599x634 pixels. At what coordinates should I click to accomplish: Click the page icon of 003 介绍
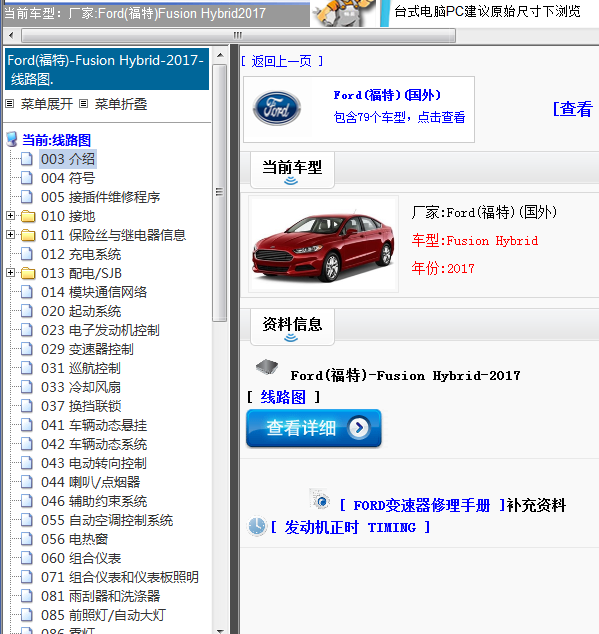click(x=27, y=159)
